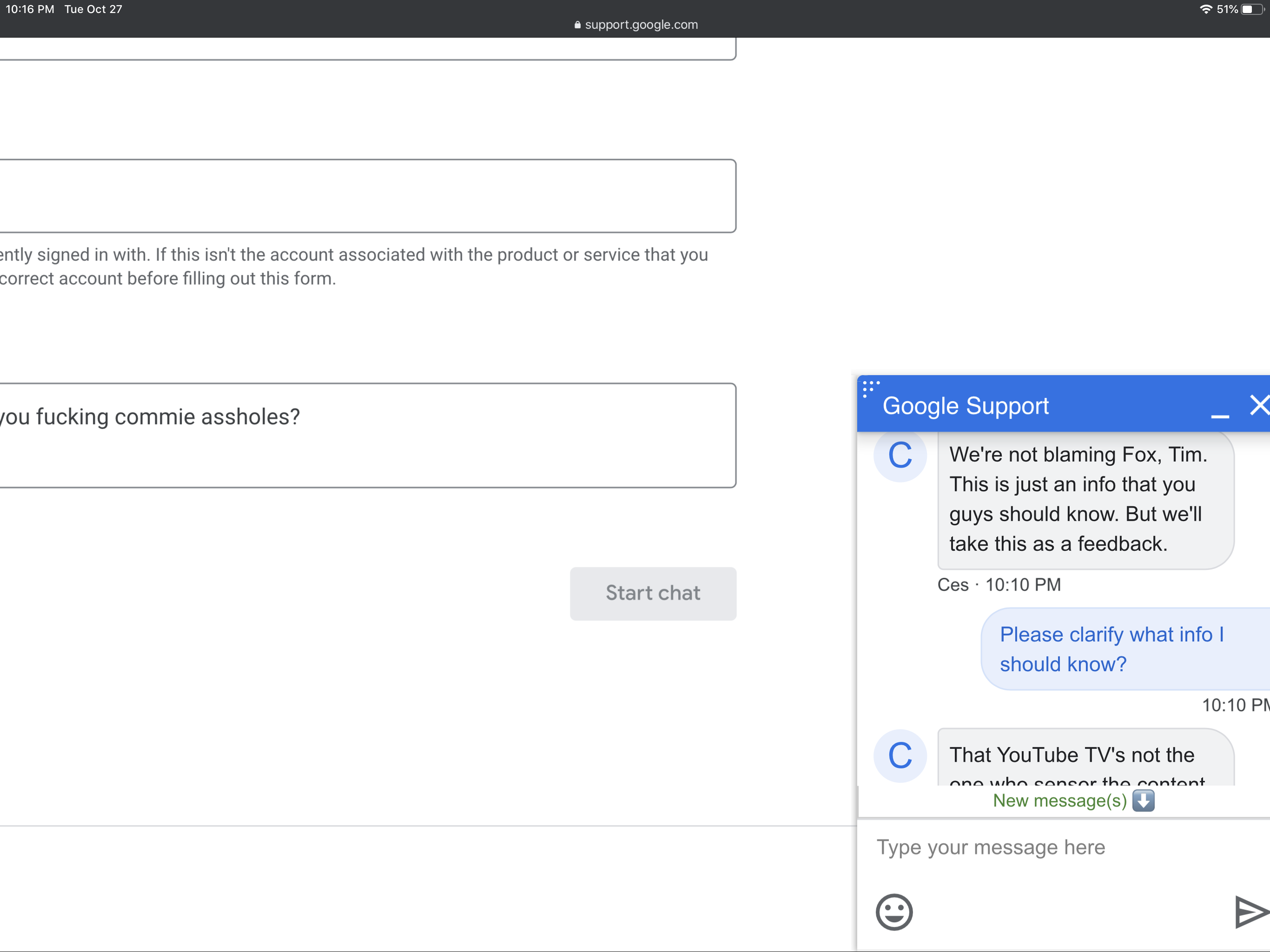The image size is (1270, 952).
Task: Focus the 'Type your message here' field
Action: [x=1063, y=847]
